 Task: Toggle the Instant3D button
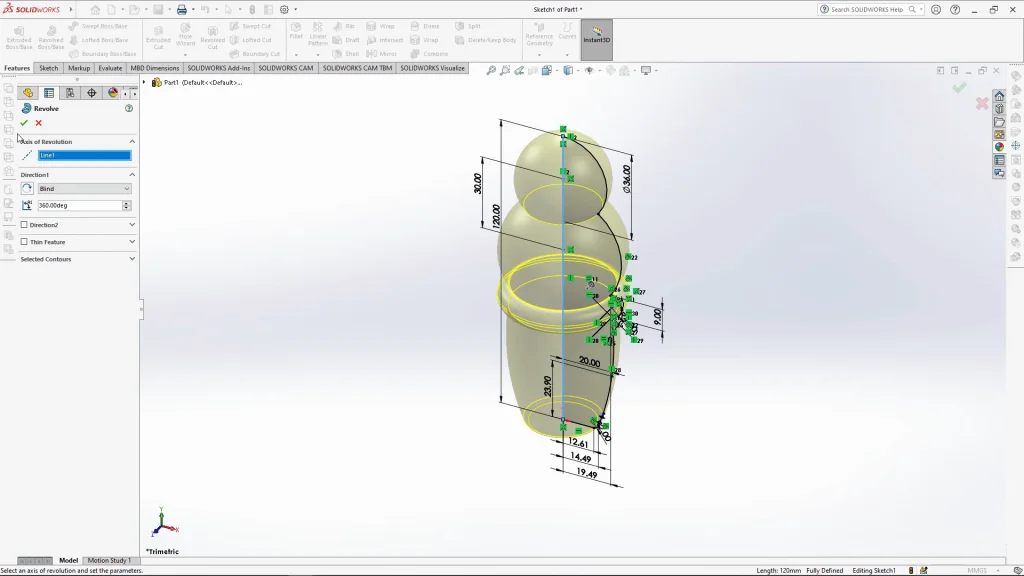pyautogui.click(x=597, y=38)
